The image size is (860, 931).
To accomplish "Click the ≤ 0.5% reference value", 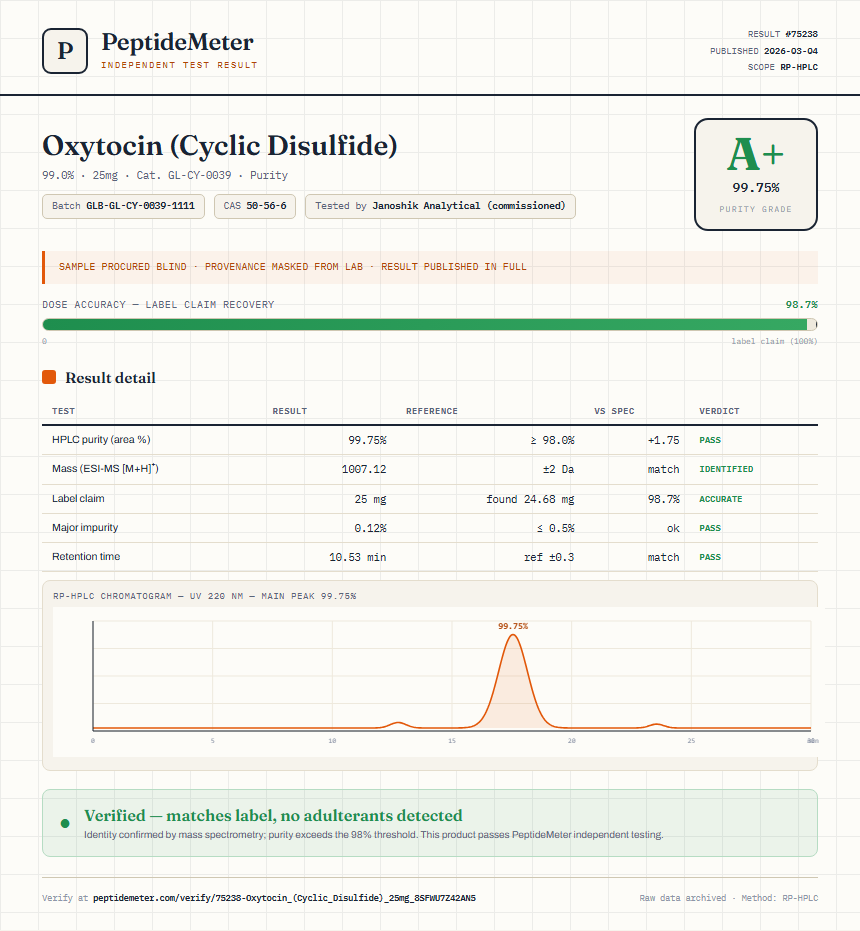I will [x=555, y=528].
